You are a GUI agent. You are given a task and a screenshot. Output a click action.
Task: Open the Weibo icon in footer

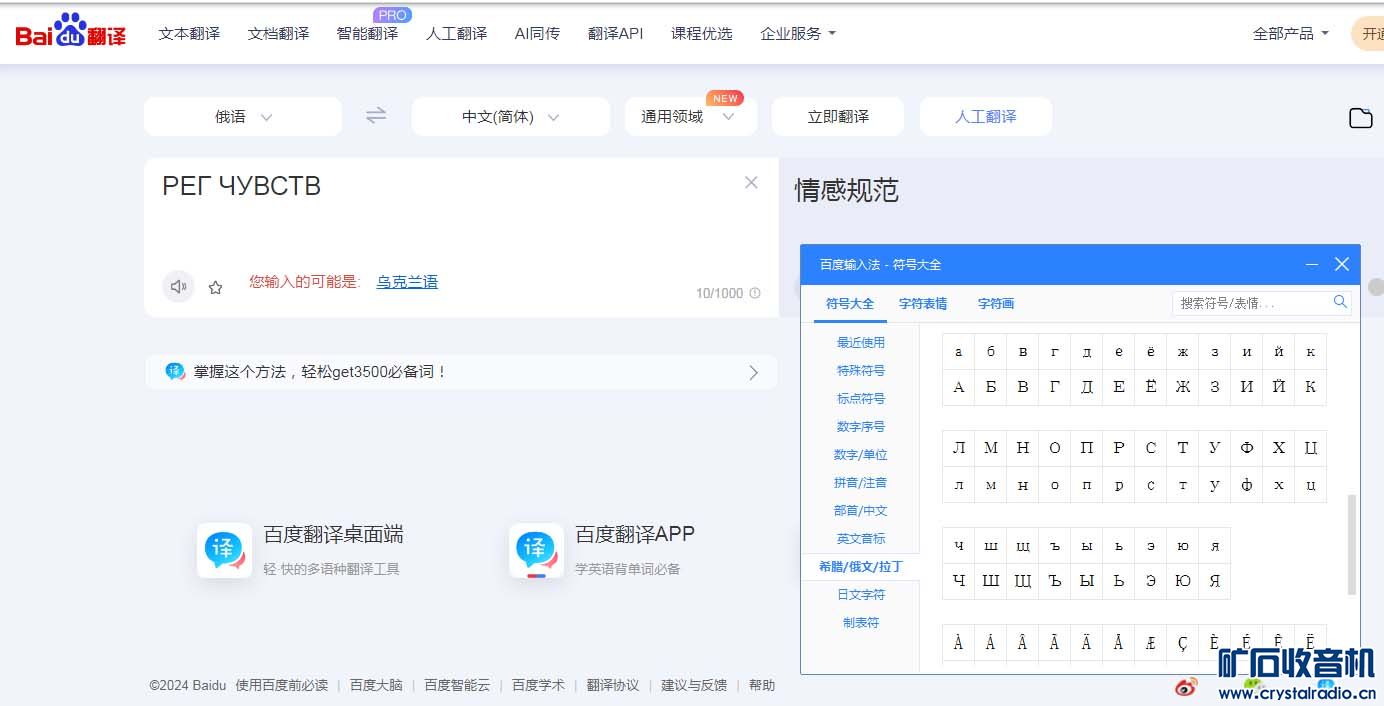tap(1186, 686)
